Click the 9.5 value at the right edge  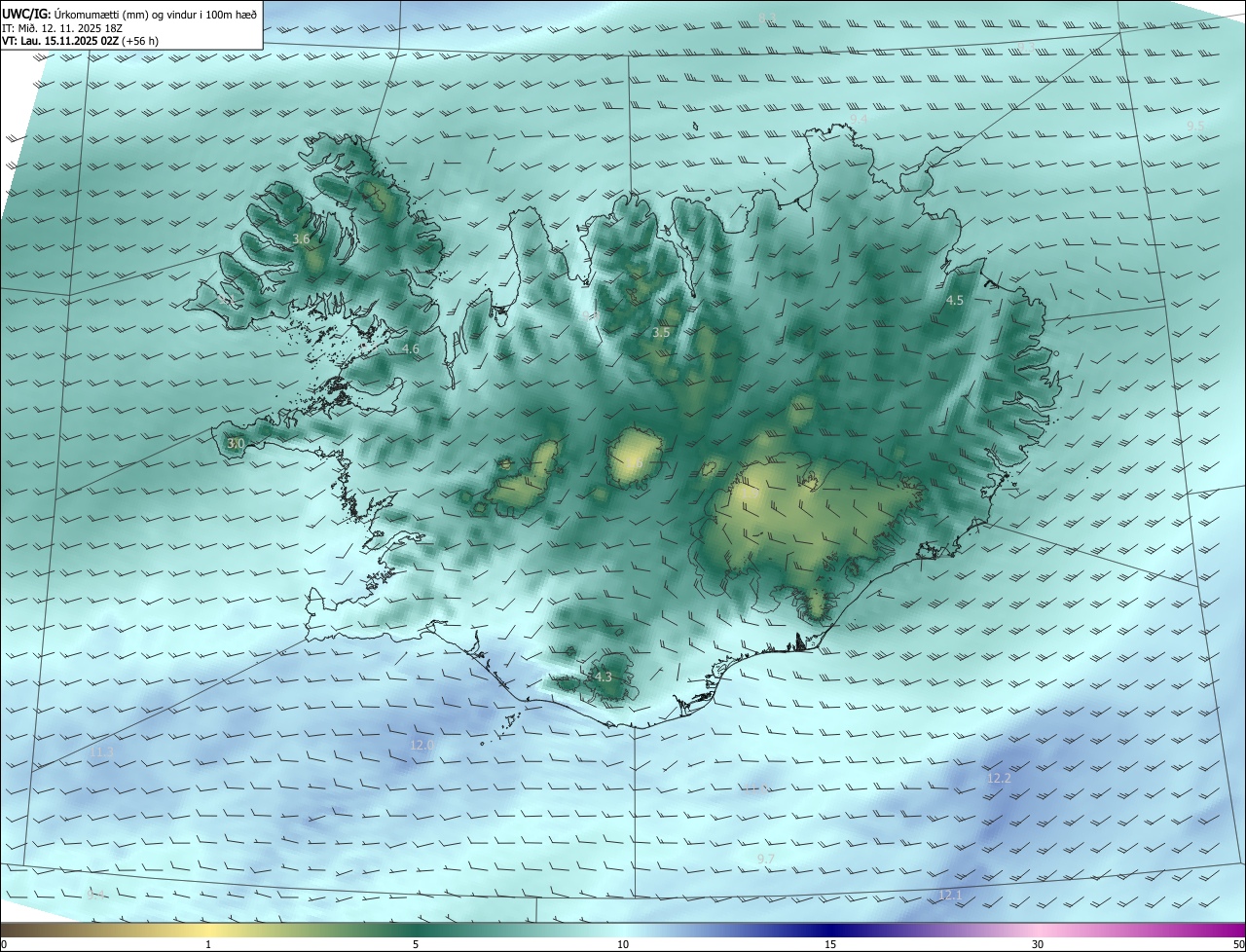(1196, 127)
